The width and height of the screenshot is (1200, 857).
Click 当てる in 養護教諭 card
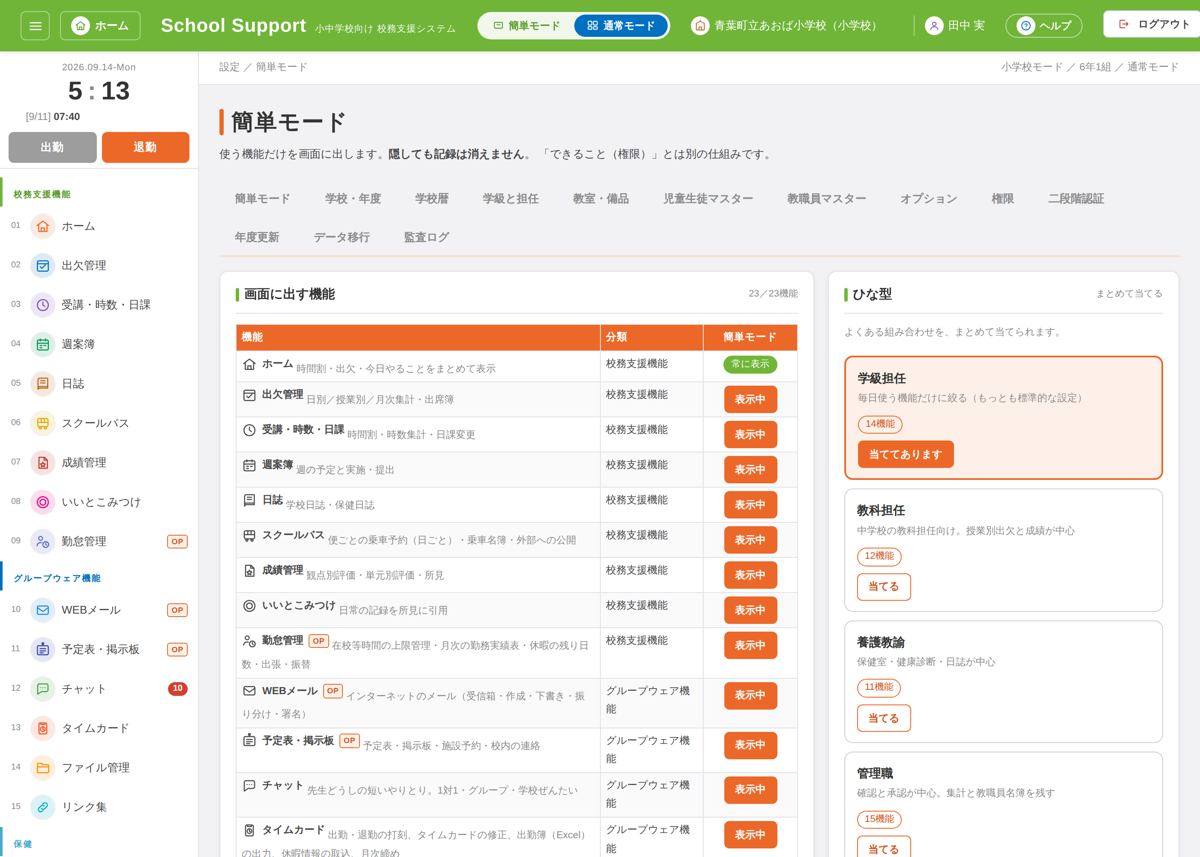(x=883, y=718)
